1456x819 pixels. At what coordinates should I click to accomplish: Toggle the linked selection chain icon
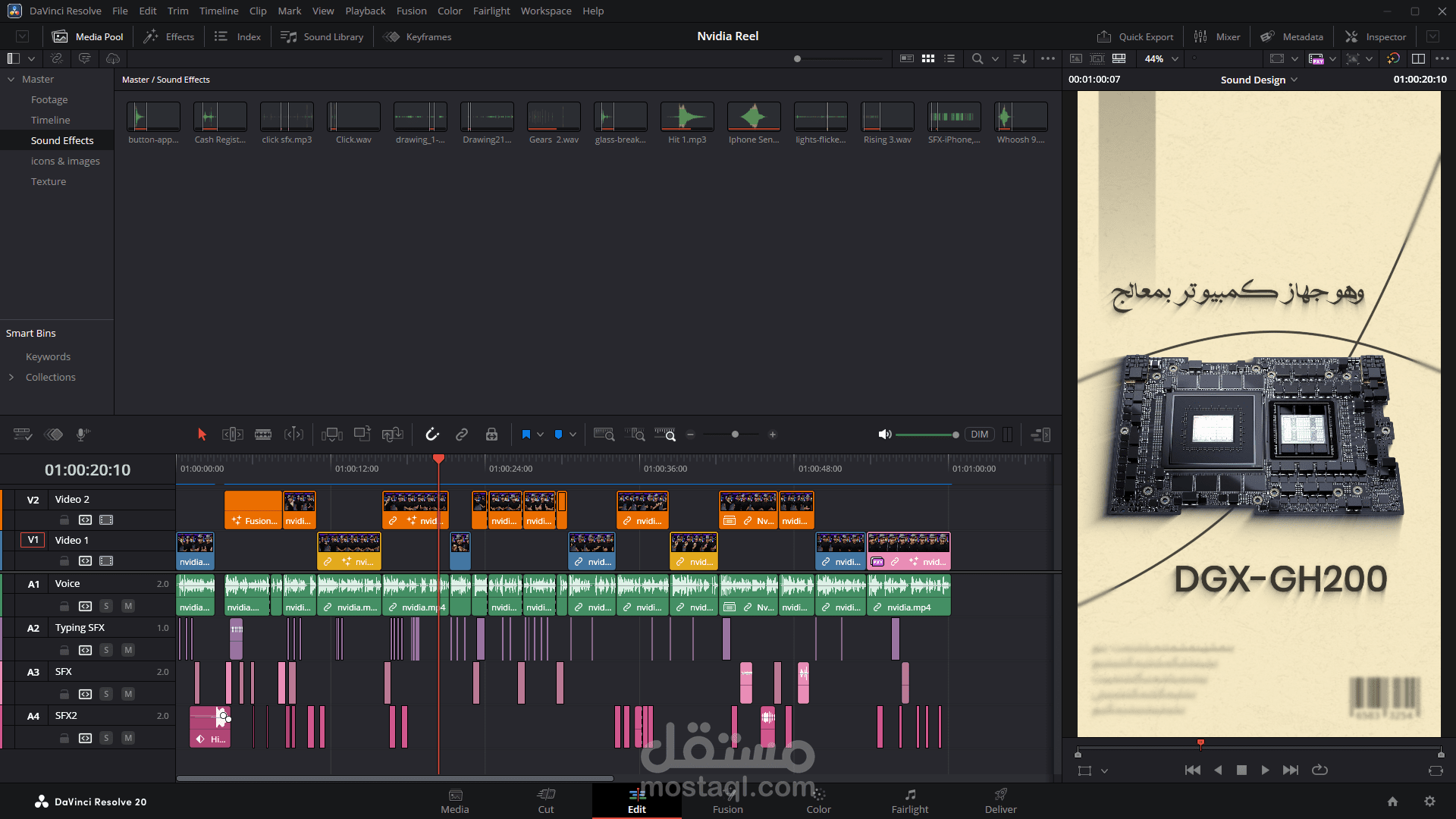coord(462,435)
